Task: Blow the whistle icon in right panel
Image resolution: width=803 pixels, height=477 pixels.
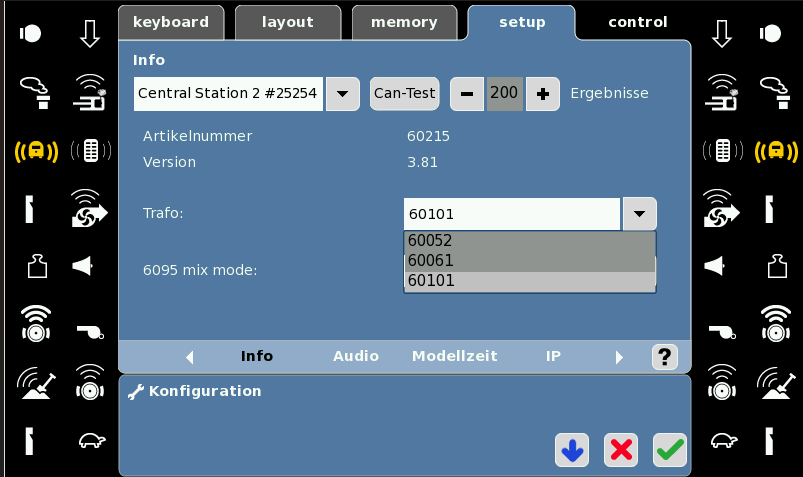Action: pos(722,331)
